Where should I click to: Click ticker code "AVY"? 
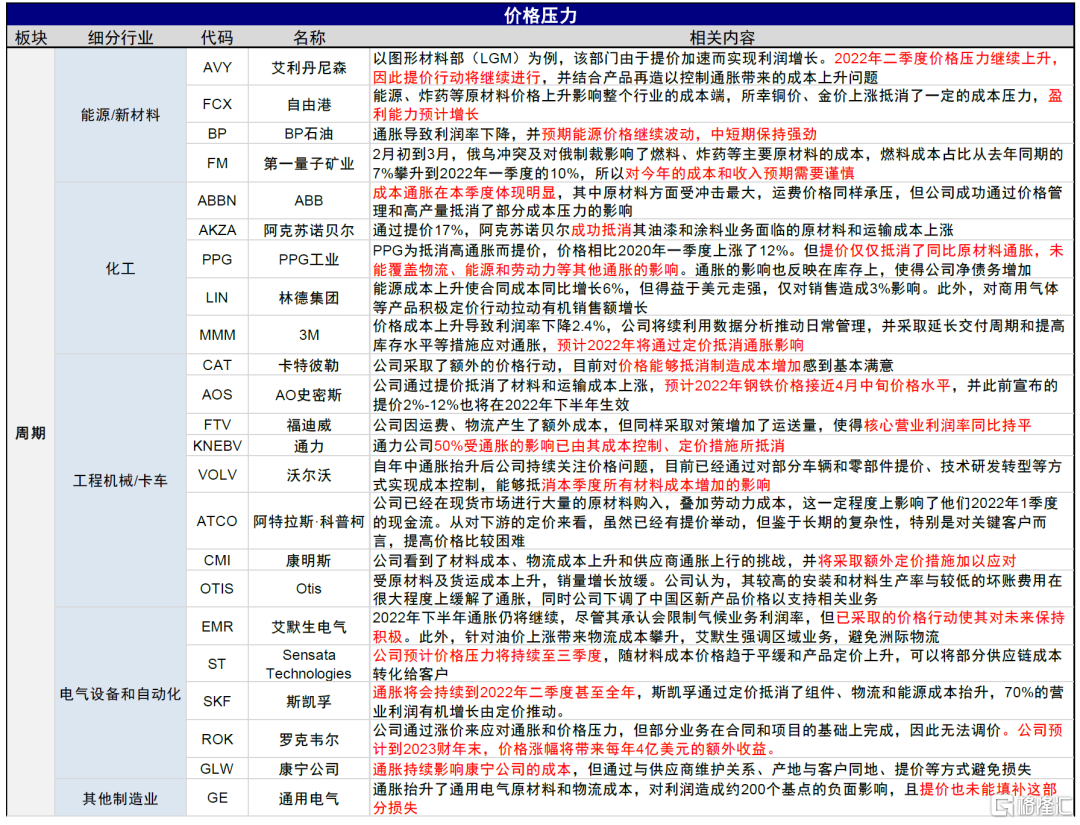click(217, 67)
